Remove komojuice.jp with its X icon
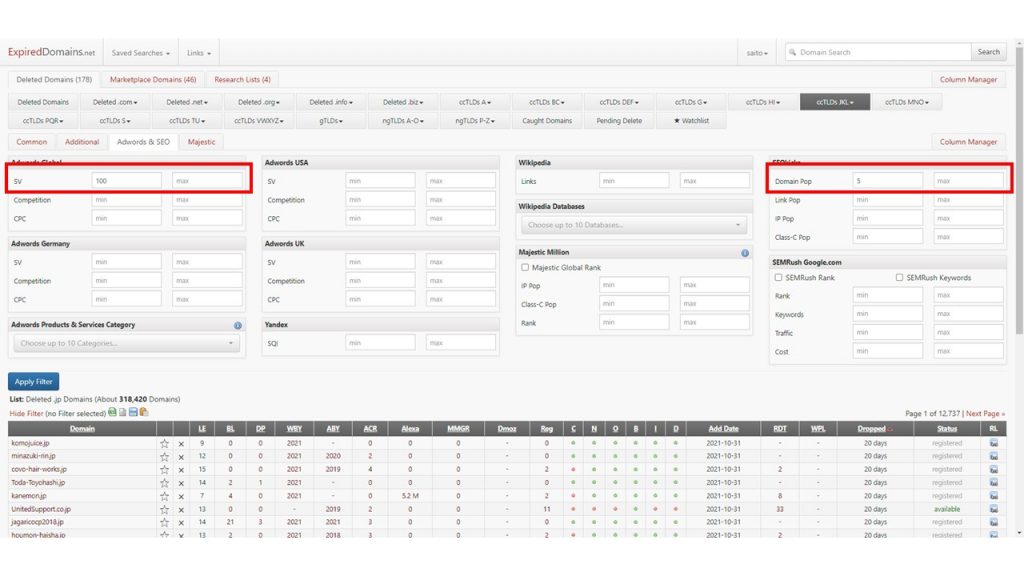The width and height of the screenshot is (1024, 576). [182, 443]
